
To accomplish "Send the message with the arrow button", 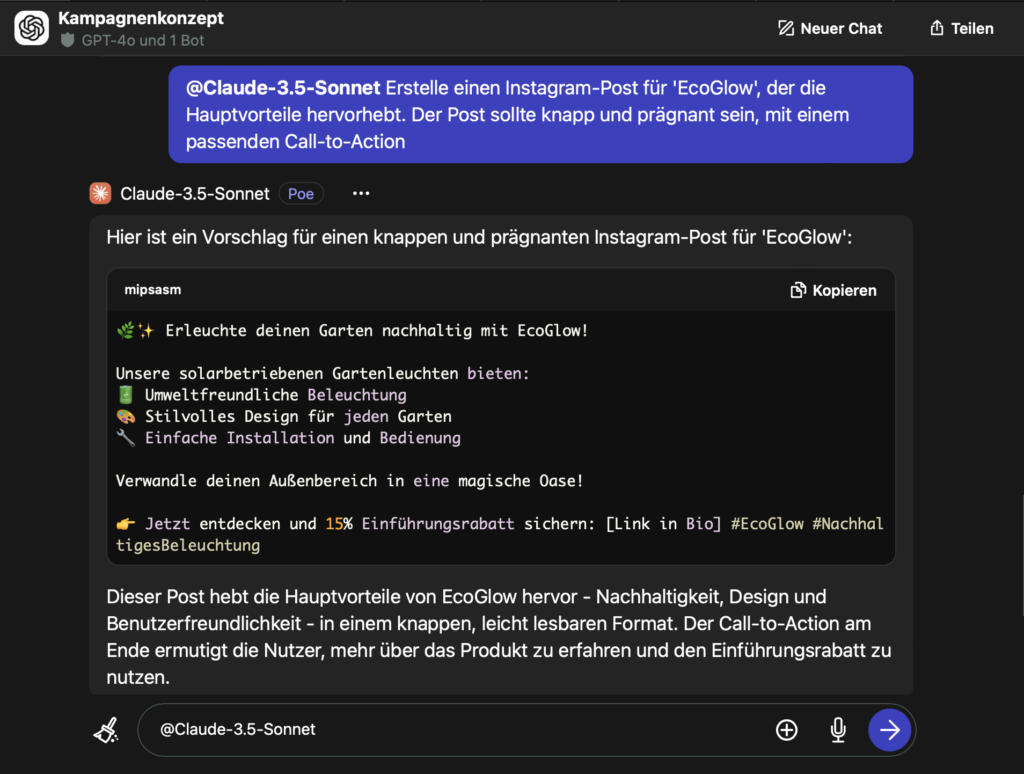I will tap(889, 730).
